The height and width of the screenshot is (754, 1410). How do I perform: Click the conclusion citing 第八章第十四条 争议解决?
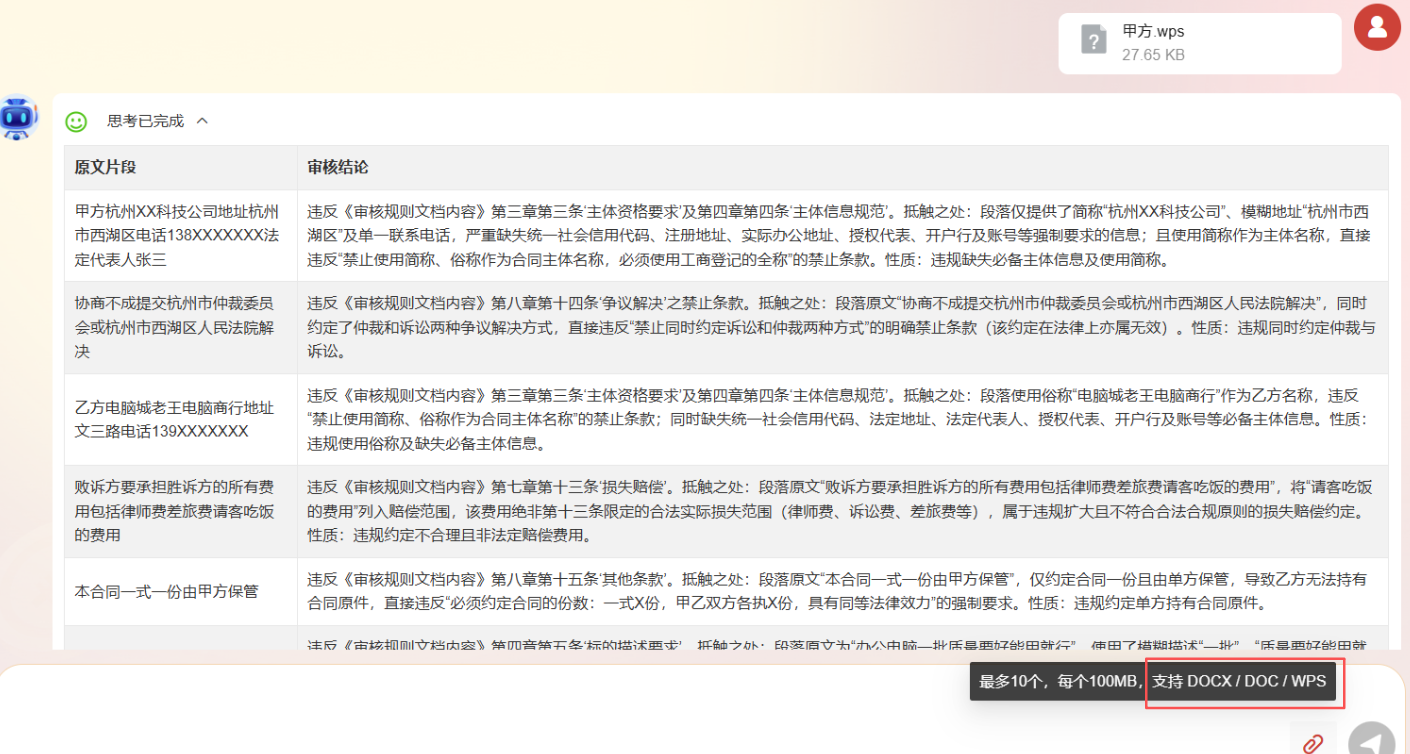click(x=843, y=328)
